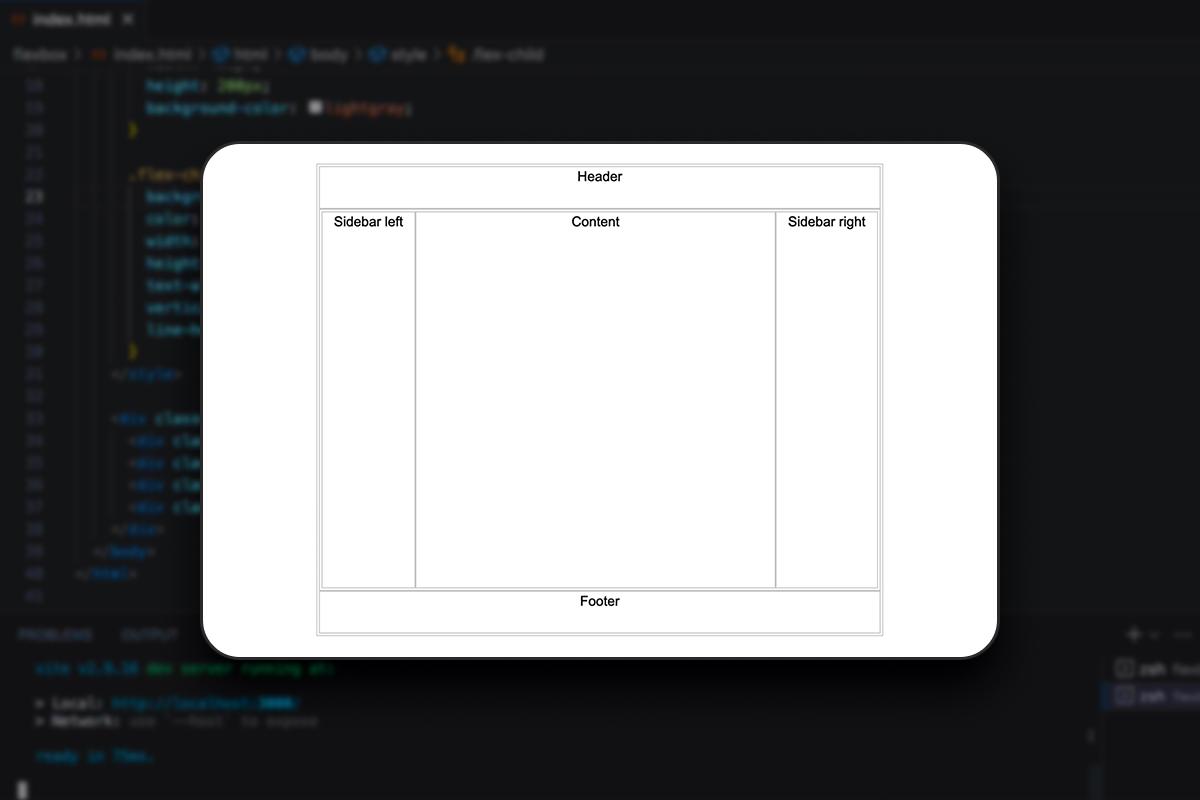The height and width of the screenshot is (800, 1200).
Task: Click the Content label in the center cell
Action: 595,222
